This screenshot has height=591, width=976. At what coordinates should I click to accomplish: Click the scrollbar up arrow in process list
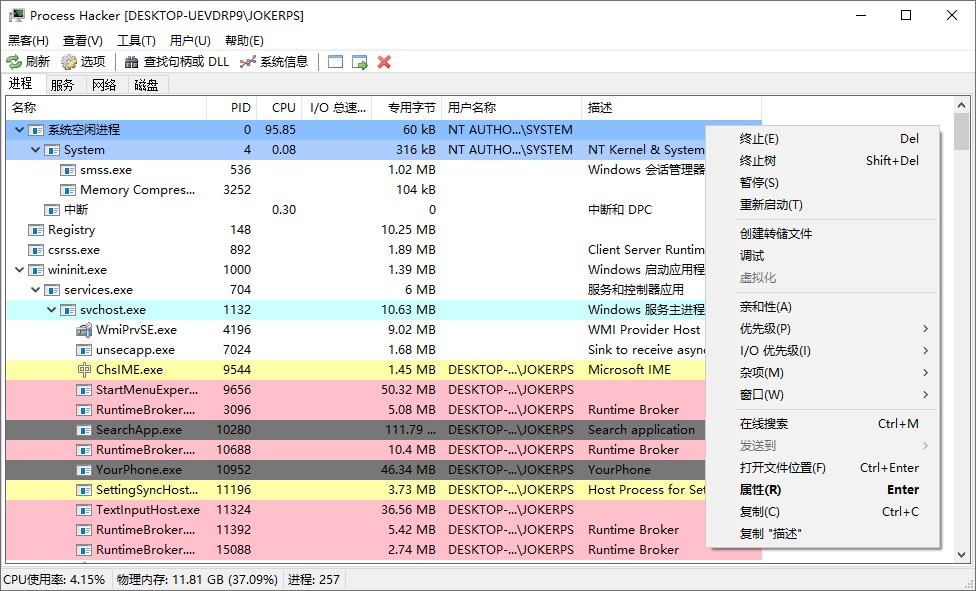click(x=961, y=105)
